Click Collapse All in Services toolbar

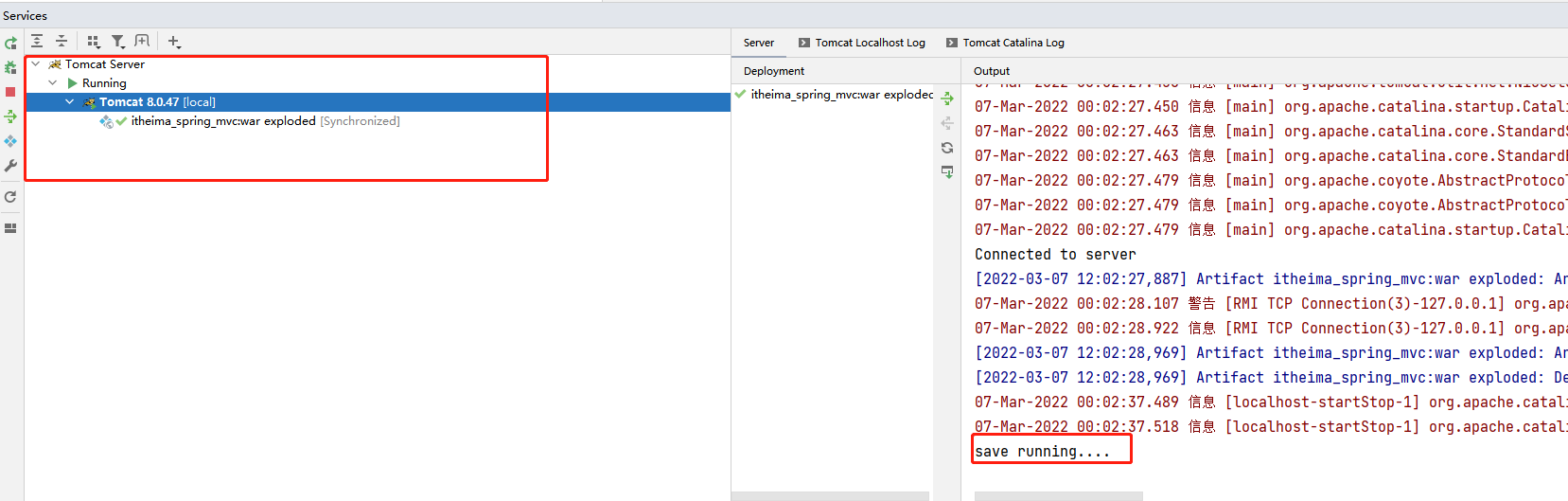pos(62,41)
